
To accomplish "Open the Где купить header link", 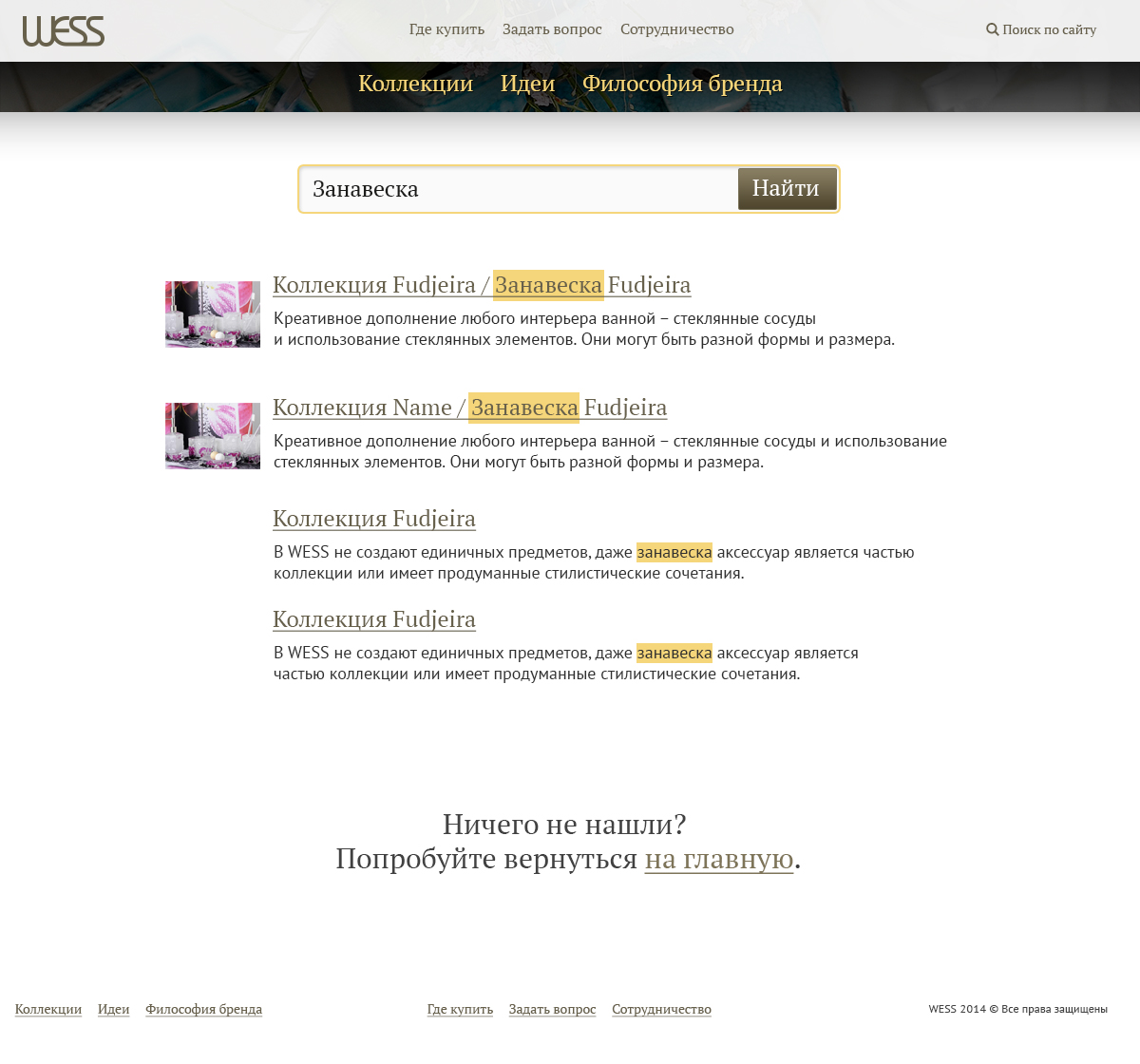I will (x=446, y=29).
